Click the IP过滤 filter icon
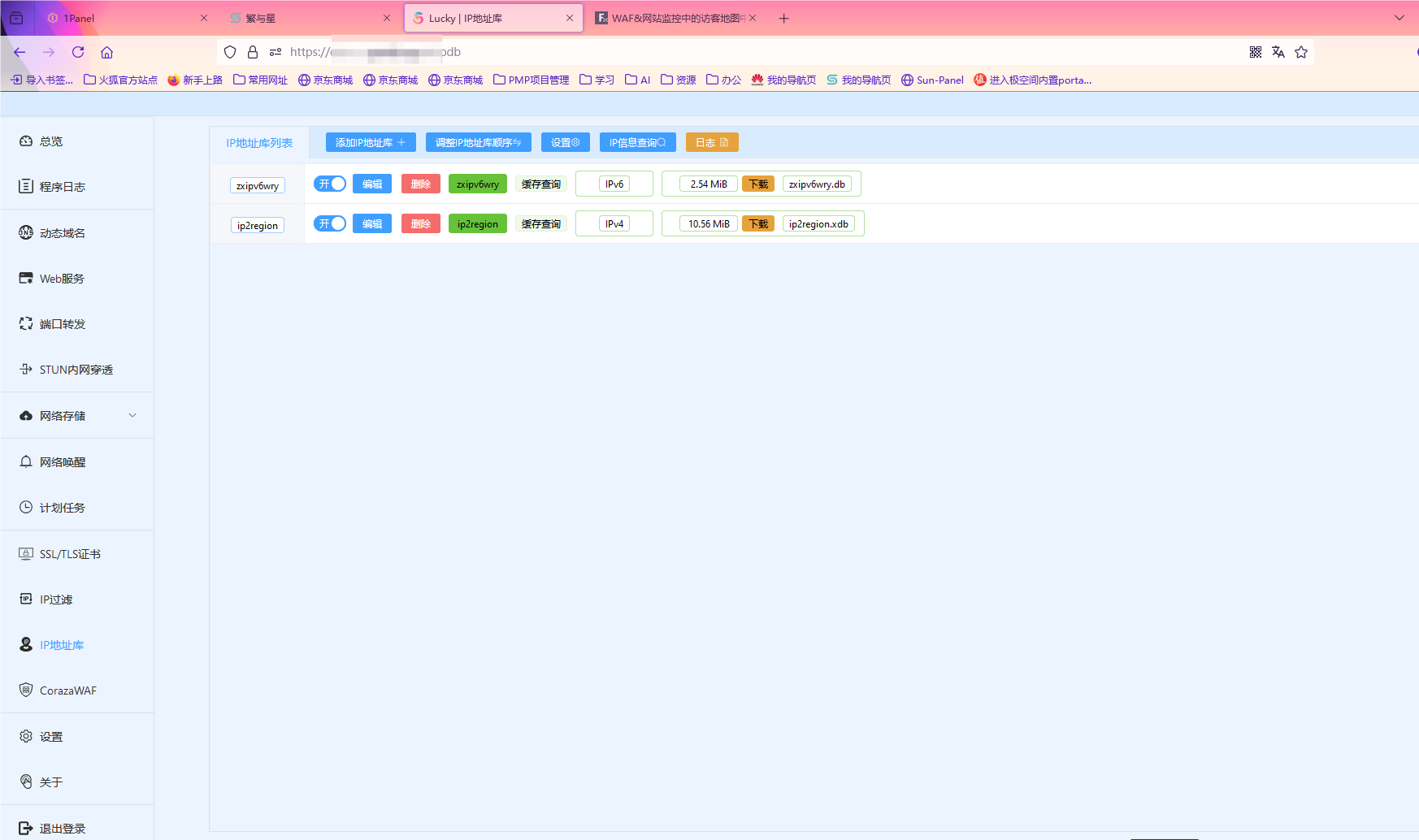This screenshot has width=1419, height=840. [x=26, y=600]
